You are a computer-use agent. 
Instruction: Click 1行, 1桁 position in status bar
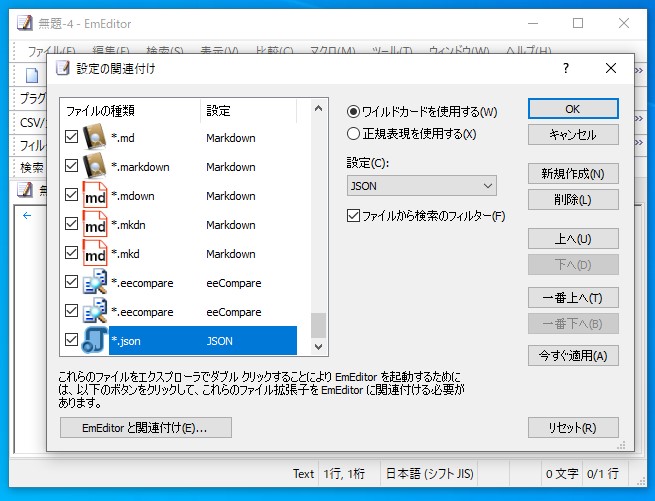[344, 473]
